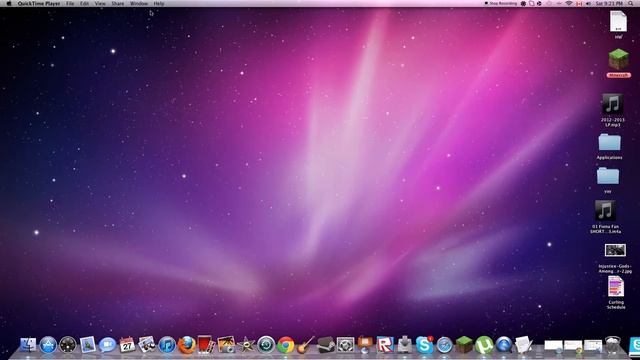Select the Applications folder on desktop
Screen dimensions: 640x360
[x=609, y=143]
